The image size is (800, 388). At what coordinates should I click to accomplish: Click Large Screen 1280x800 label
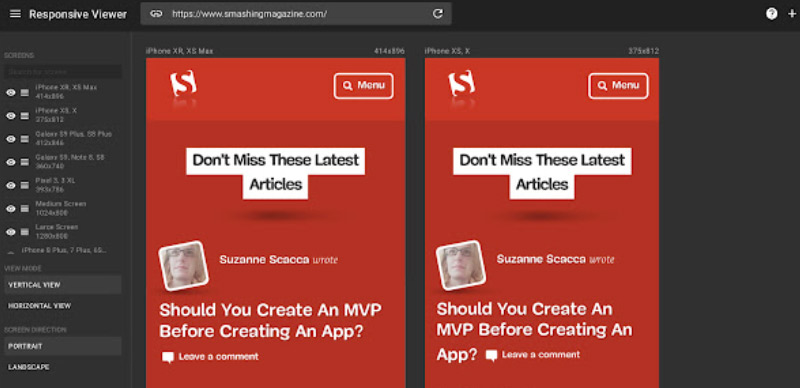pos(57,231)
